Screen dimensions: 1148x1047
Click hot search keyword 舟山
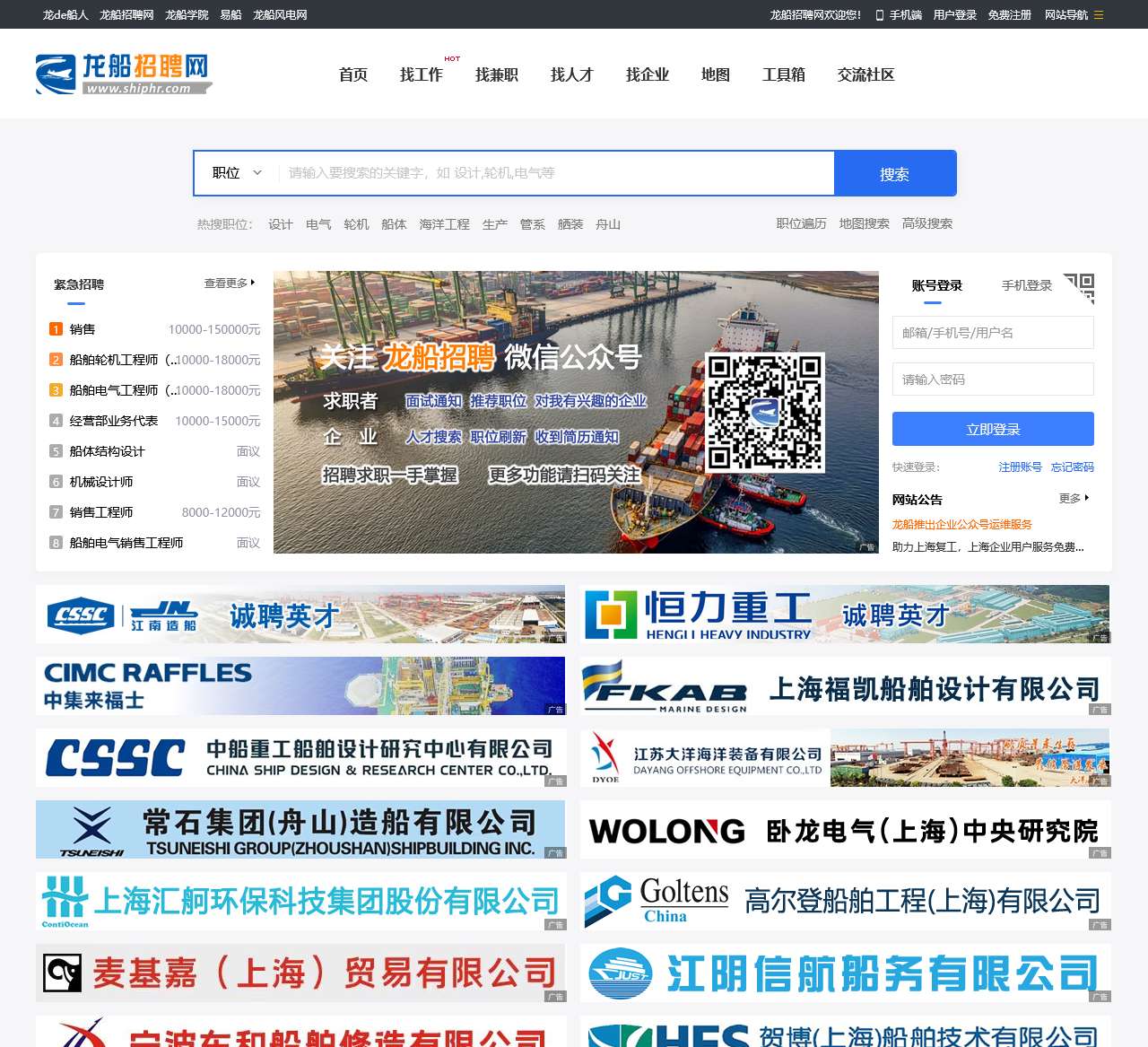click(x=608, y=224)
